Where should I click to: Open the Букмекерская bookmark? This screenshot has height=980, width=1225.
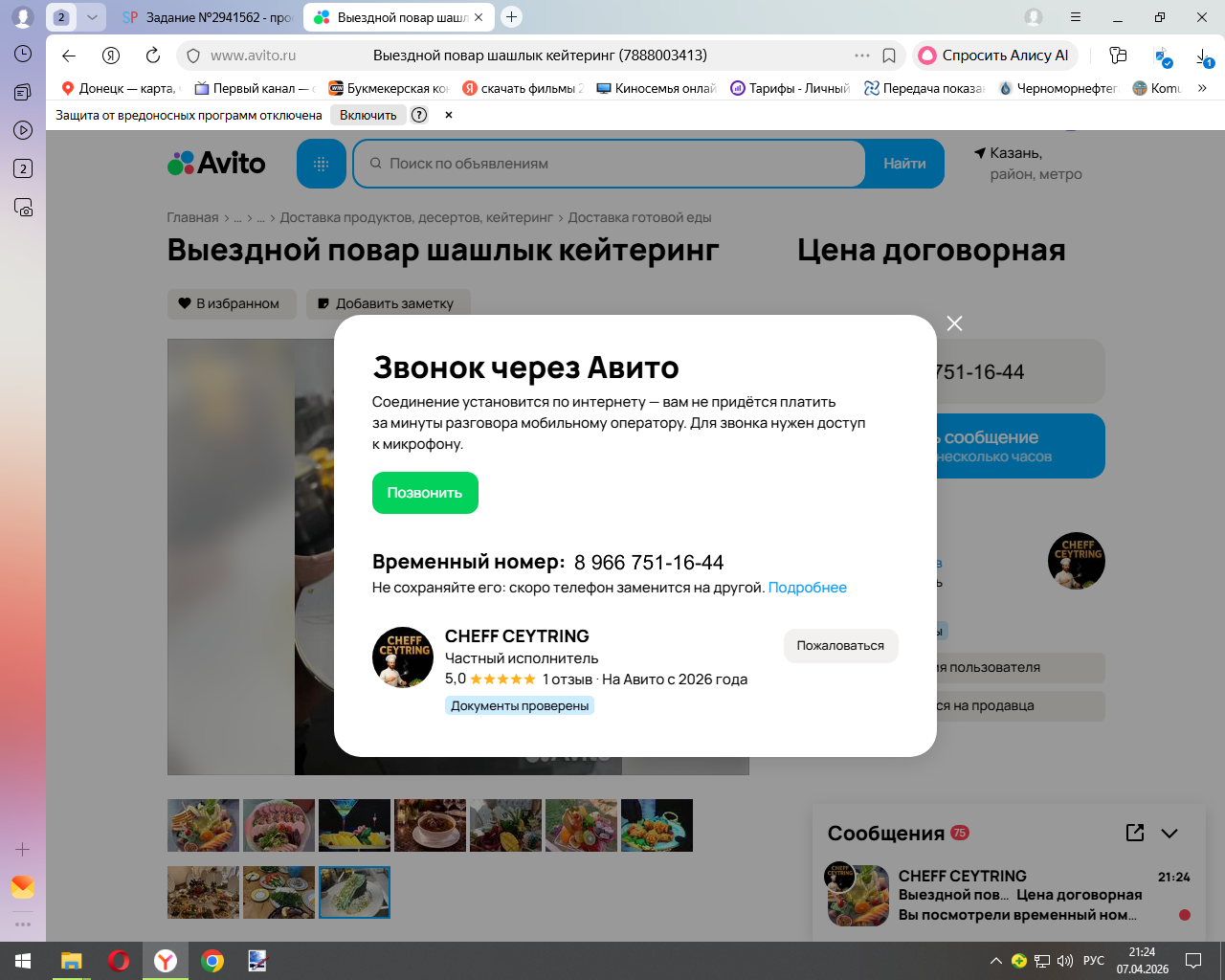click(389, 88)
